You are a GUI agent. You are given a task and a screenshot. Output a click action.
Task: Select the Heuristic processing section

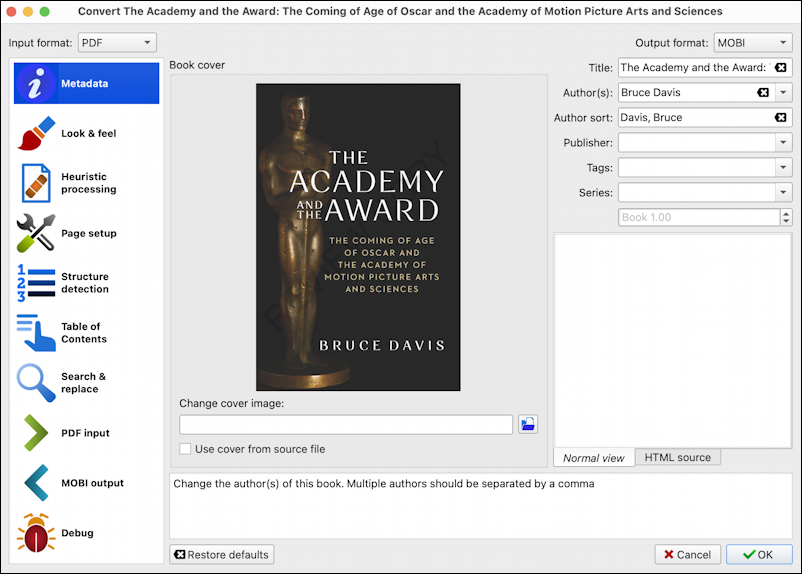[x=87, y=183]
